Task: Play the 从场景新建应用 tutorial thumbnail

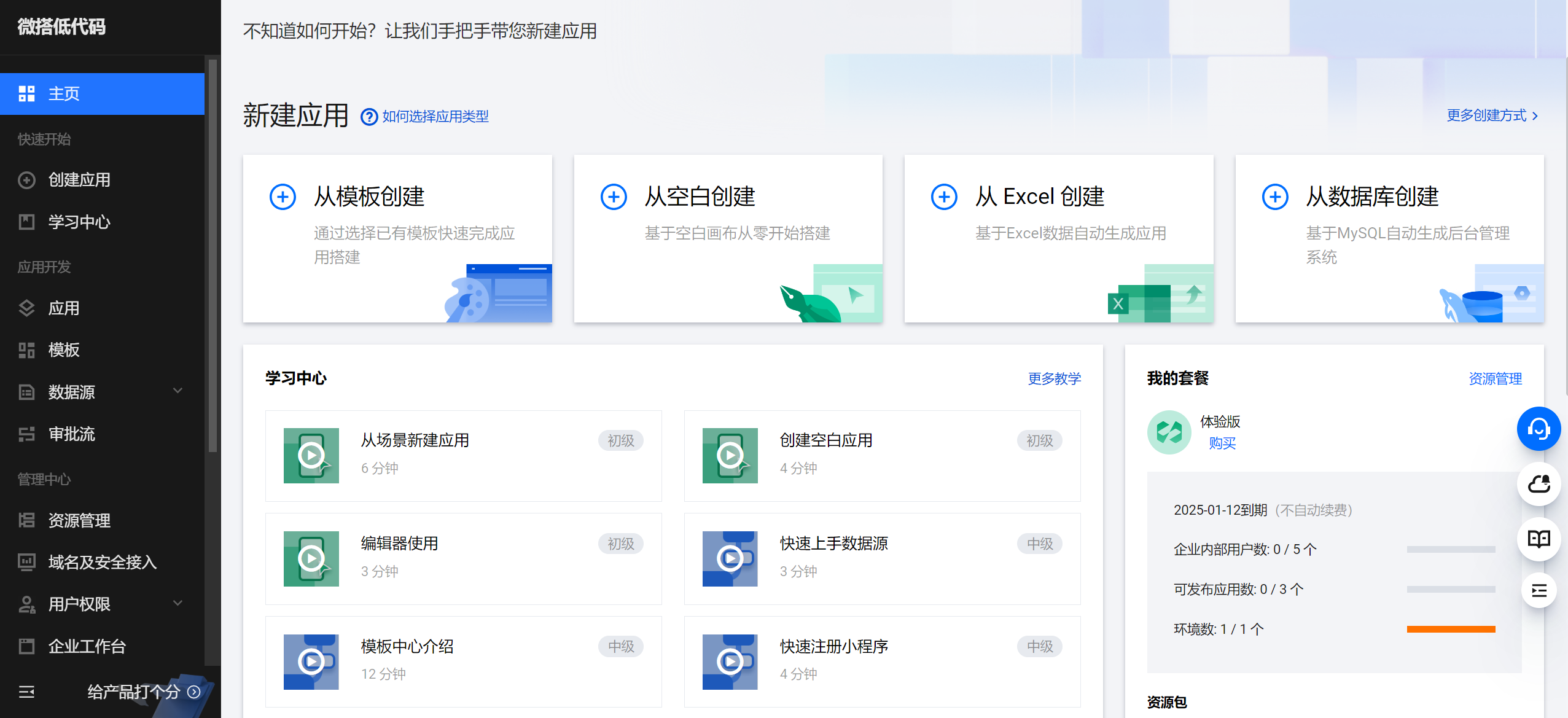Action: pyautogui.click(x=311, y=456)
